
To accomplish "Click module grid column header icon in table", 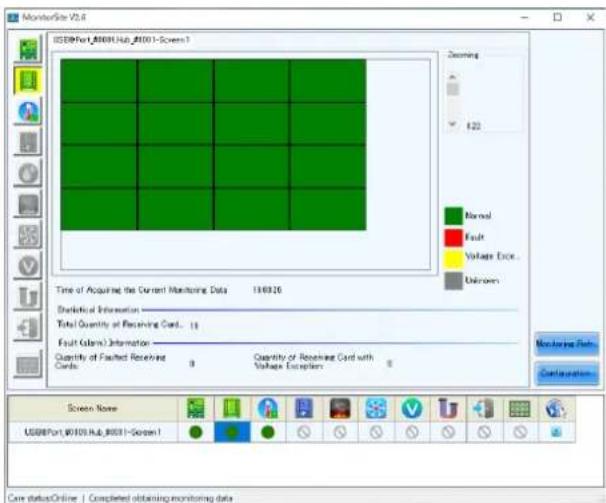I will click(520, 409).
